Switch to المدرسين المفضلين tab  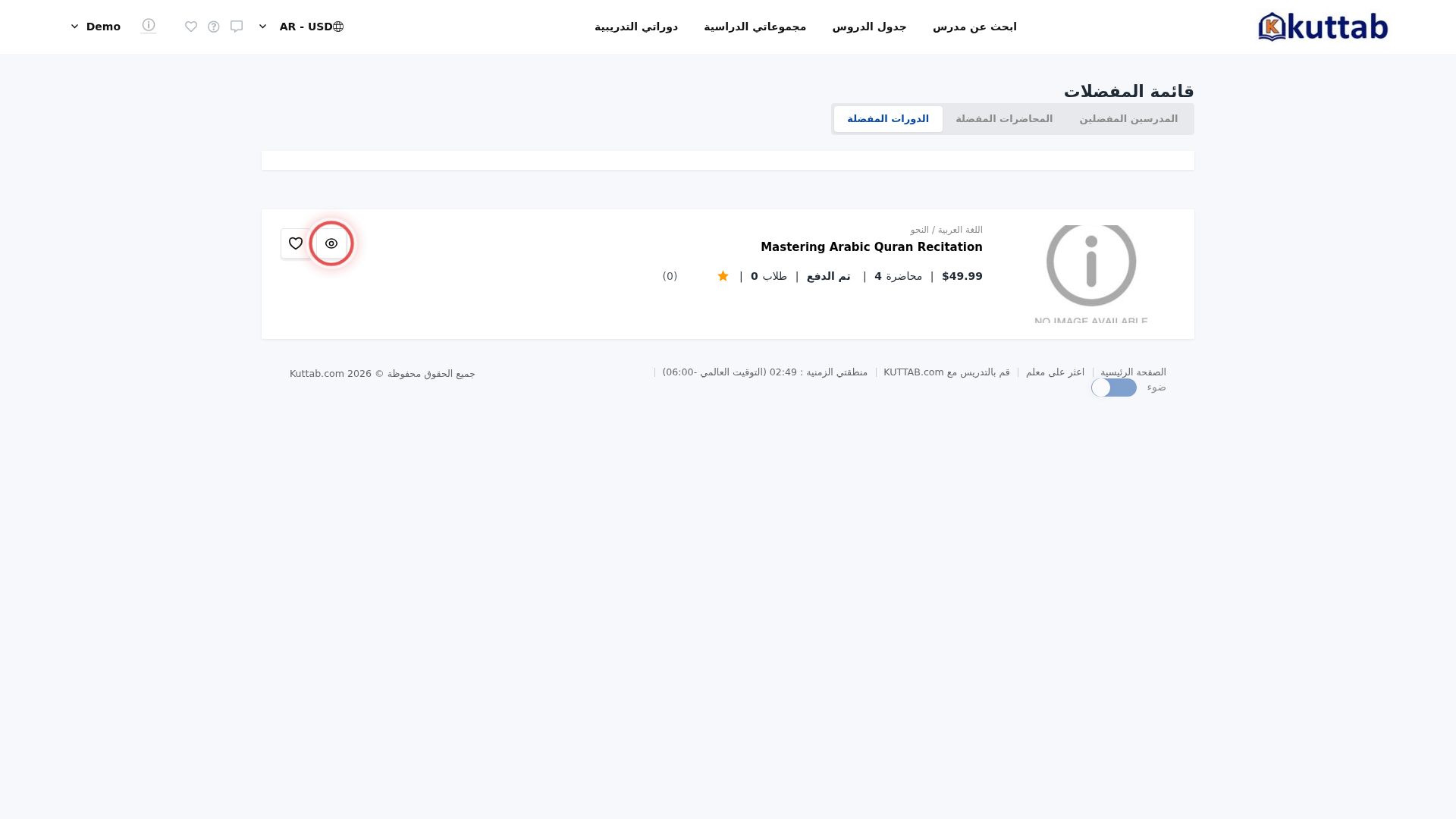coord(1128,119)
